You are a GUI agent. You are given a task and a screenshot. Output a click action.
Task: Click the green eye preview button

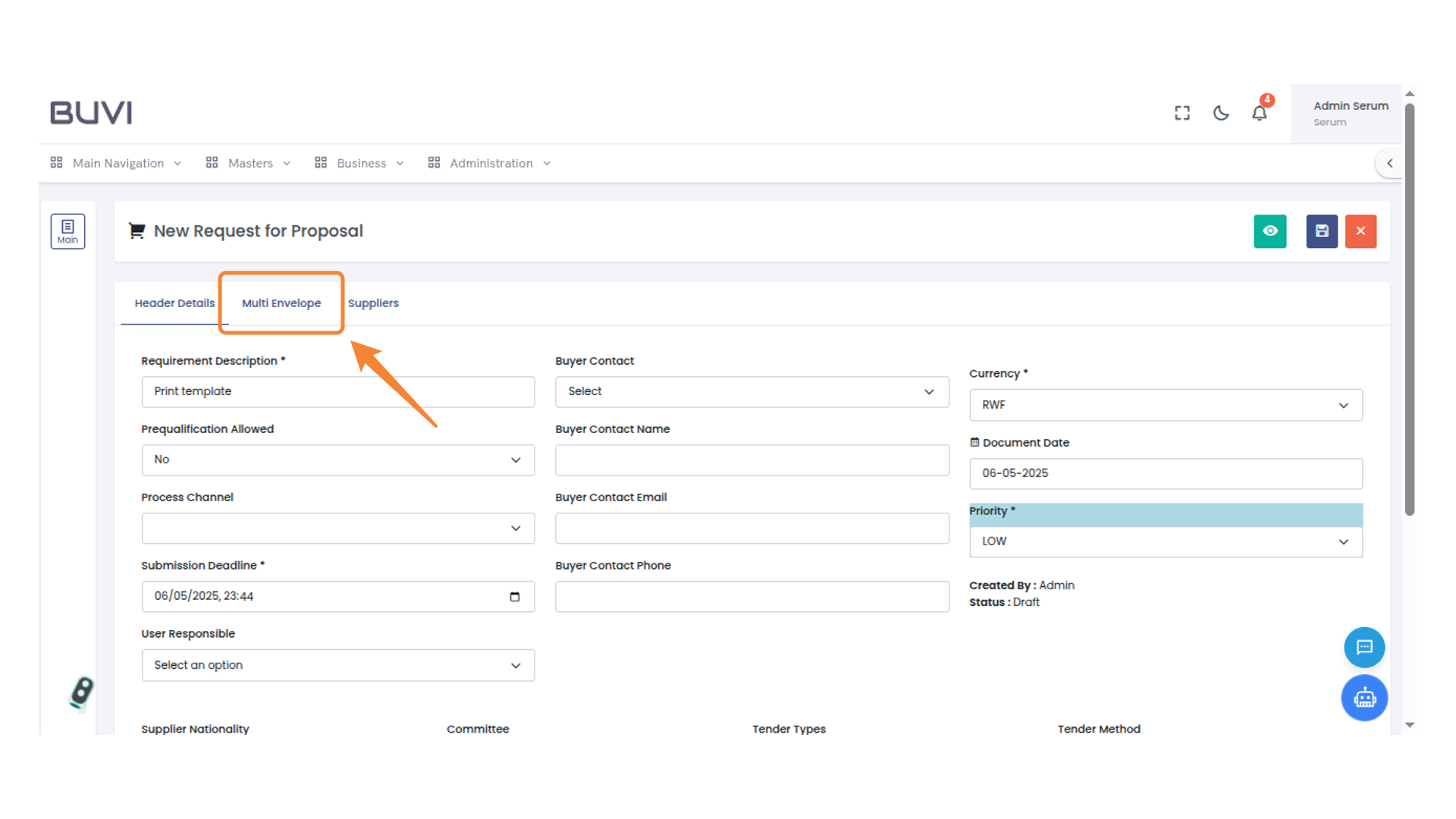(1269, 231)
